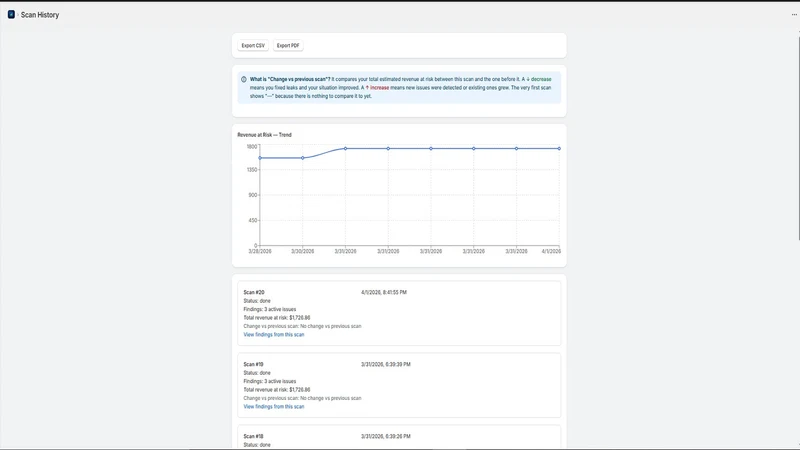
Task: Click the info icon in the blue notice
Action: point(244,79)
